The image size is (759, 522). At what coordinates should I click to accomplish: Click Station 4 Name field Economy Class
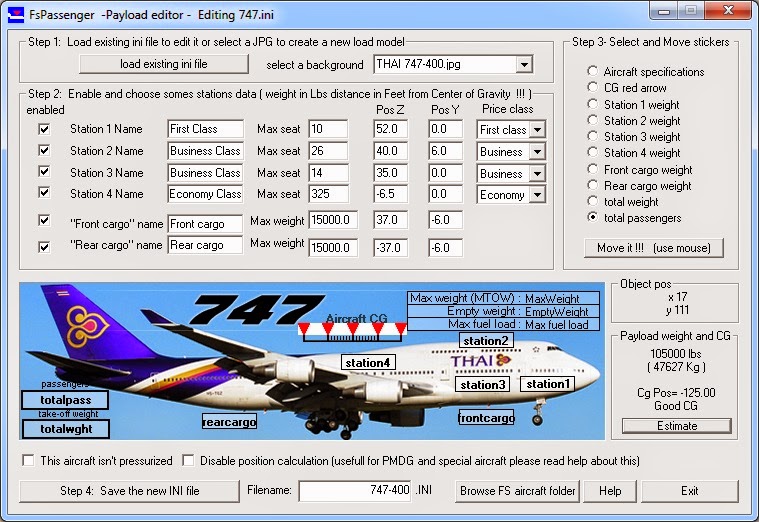click(205, 194)
